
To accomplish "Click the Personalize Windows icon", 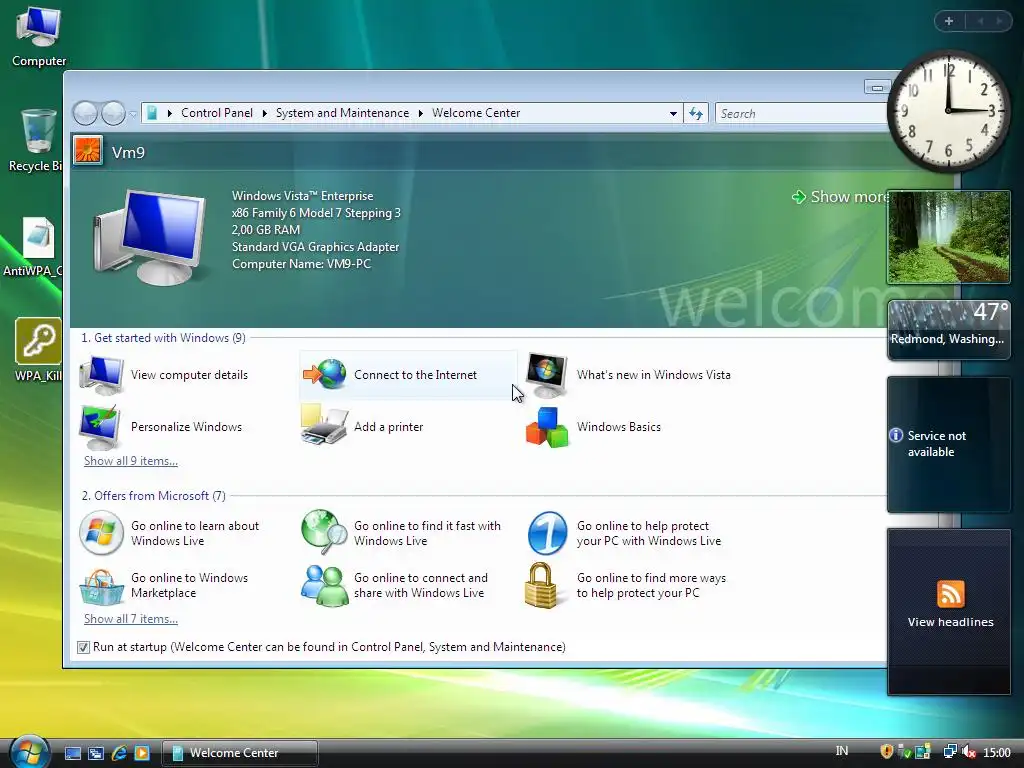I will pyautogui.click(x=100, y=427).
